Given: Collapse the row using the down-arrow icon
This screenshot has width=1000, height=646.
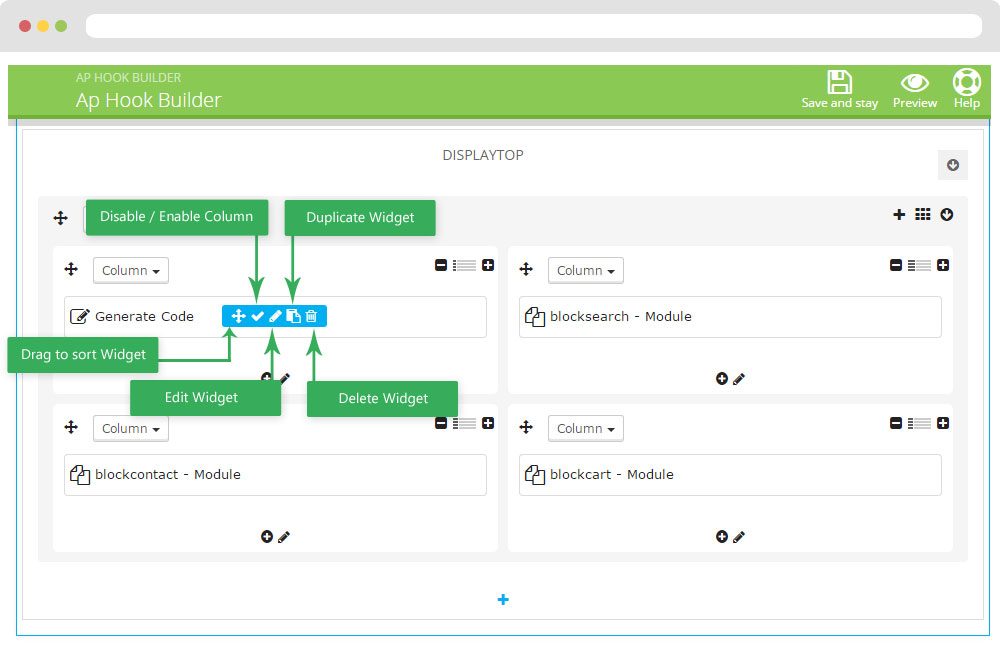Looking at the screenshot, I should pyautogui.click(x=946, y=215).
